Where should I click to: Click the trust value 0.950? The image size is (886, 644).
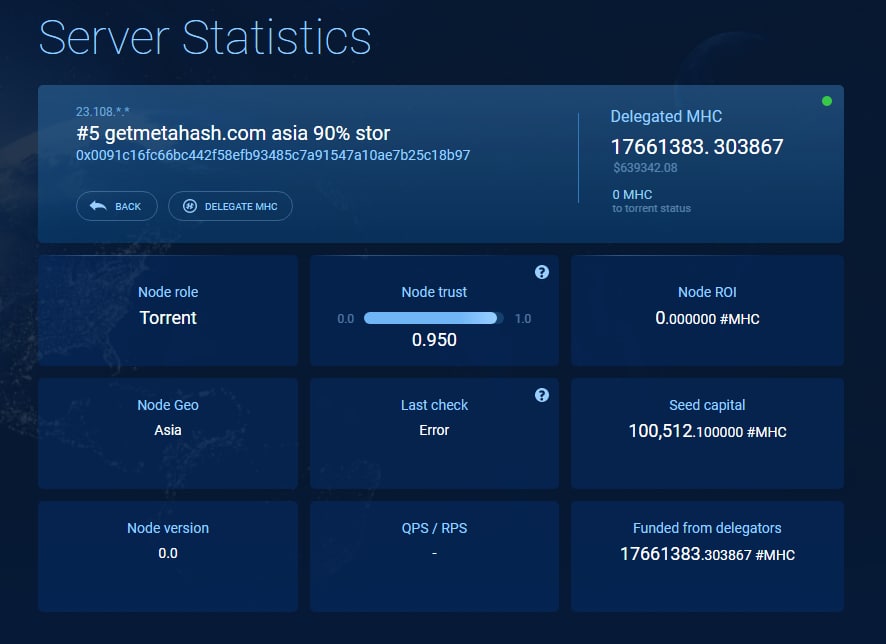click(x=434, y=340)
